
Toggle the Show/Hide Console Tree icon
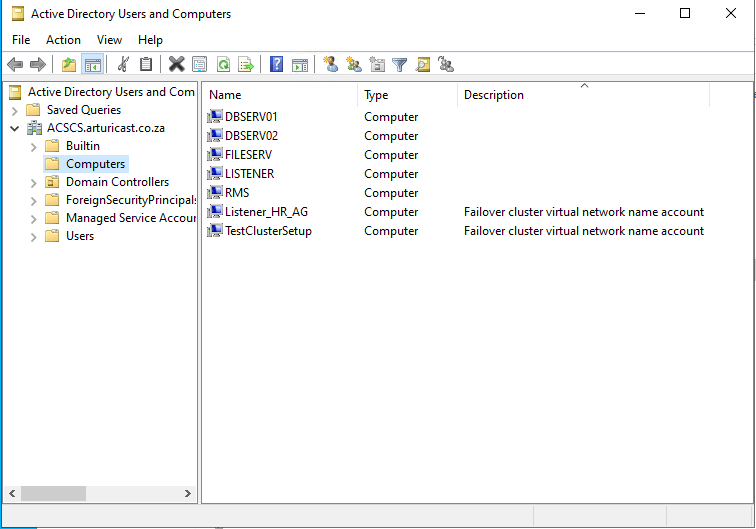[x=92, y=65]
